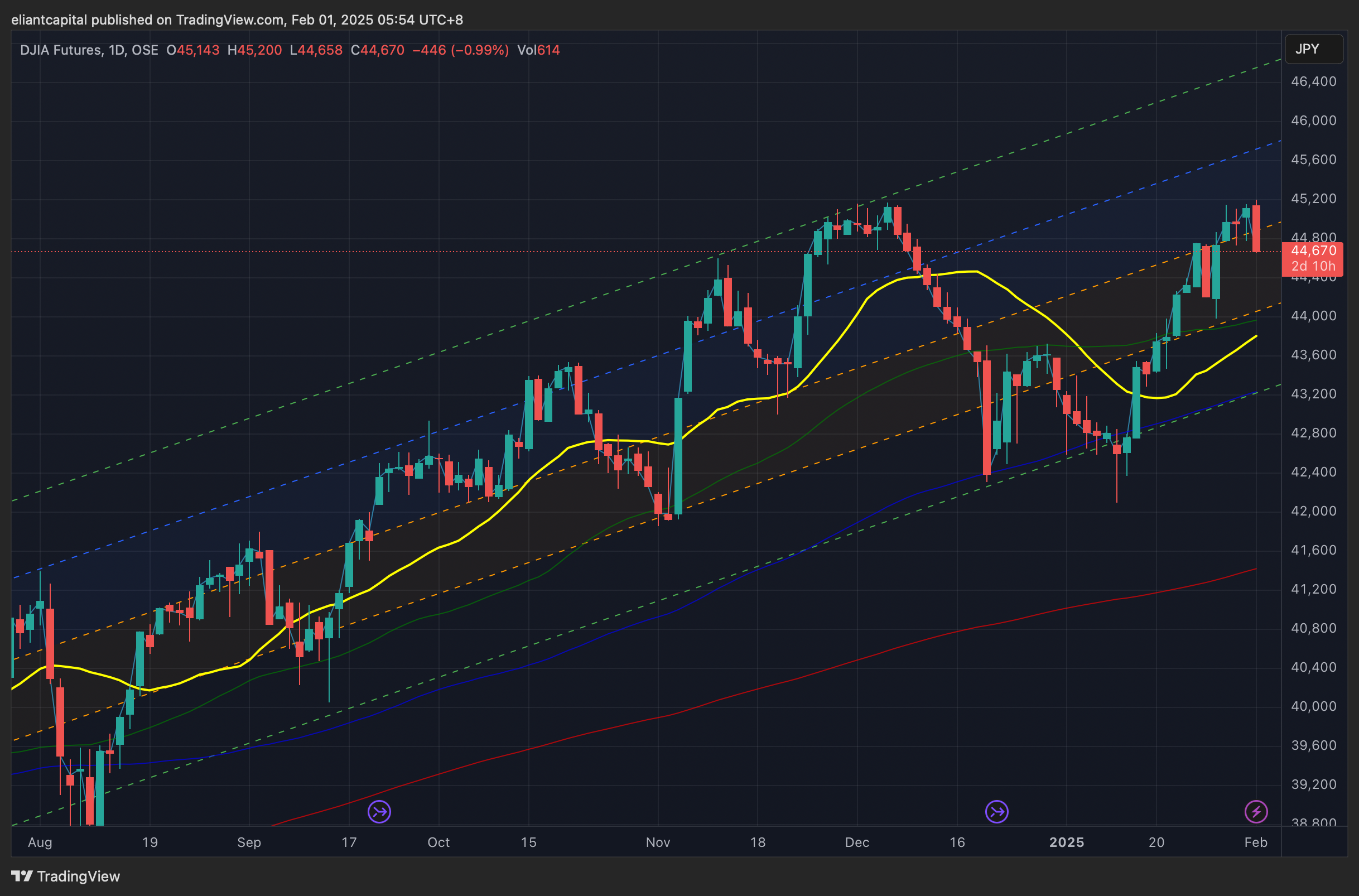Click the Dec label on the time axis

[x=857, y=842]
